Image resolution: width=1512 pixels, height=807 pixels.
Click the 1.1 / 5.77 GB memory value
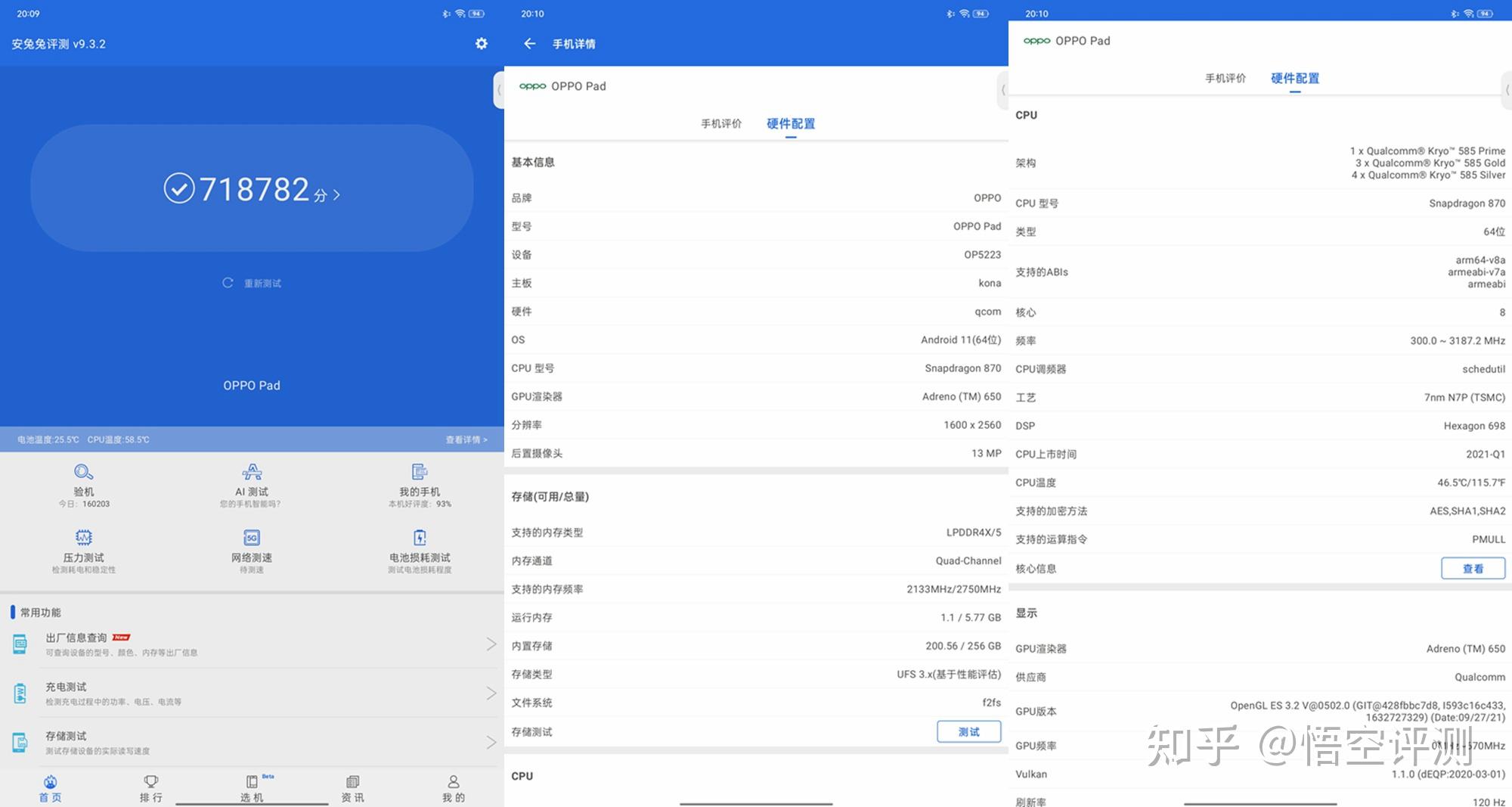coord(971,618)
